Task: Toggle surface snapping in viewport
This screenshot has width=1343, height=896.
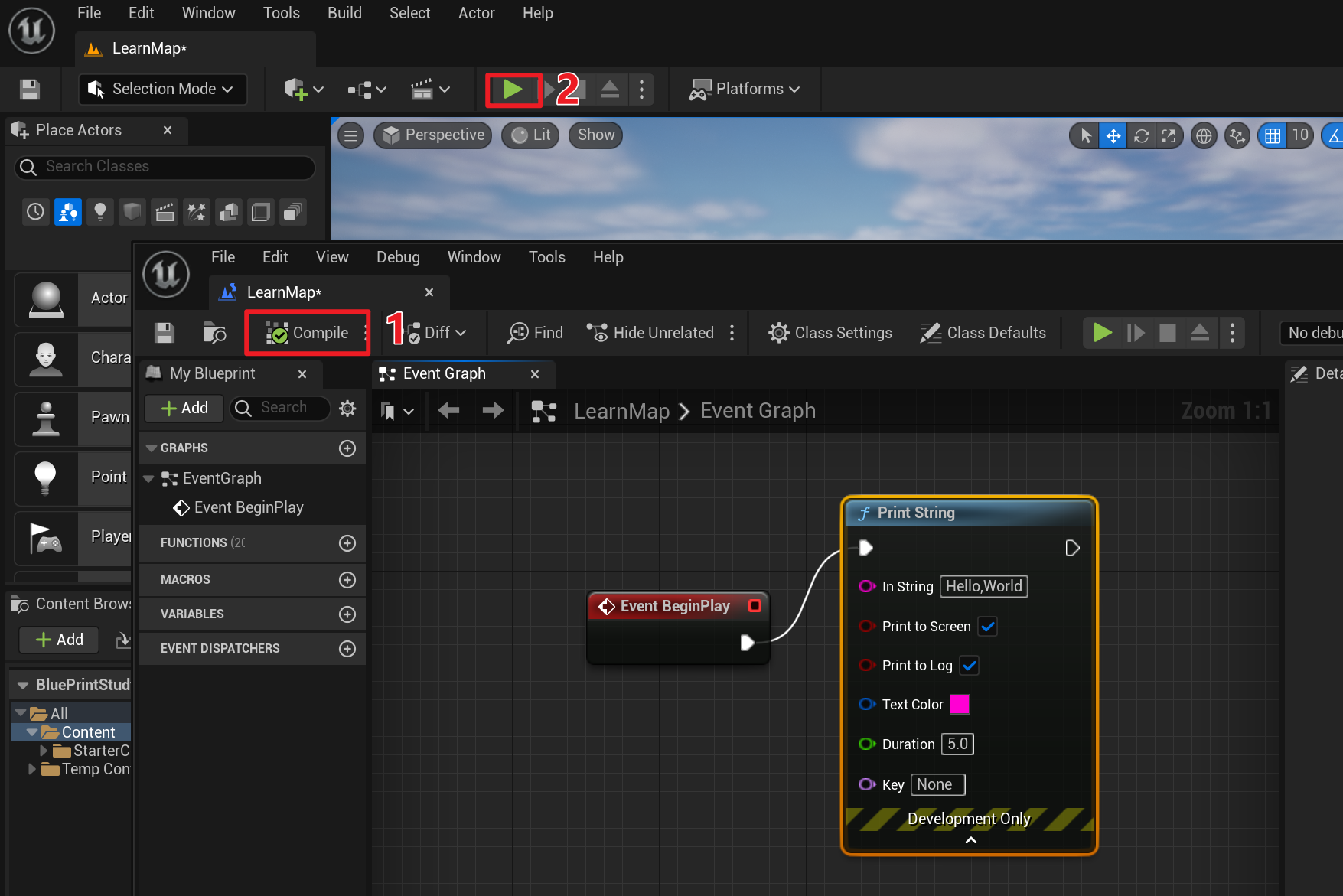Action: tap(1237, 135)
